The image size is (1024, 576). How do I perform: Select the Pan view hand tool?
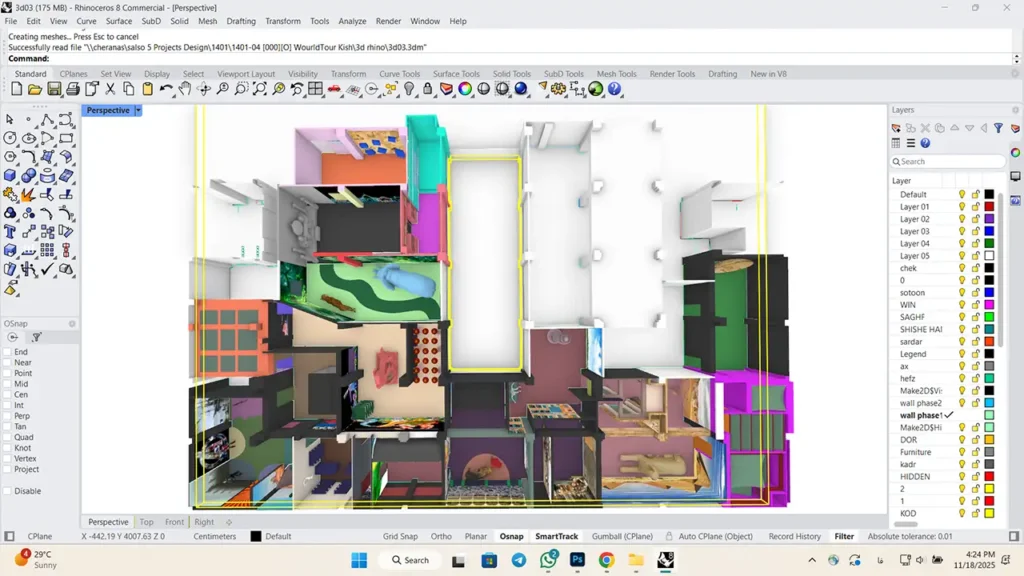[x=185, y=89]
